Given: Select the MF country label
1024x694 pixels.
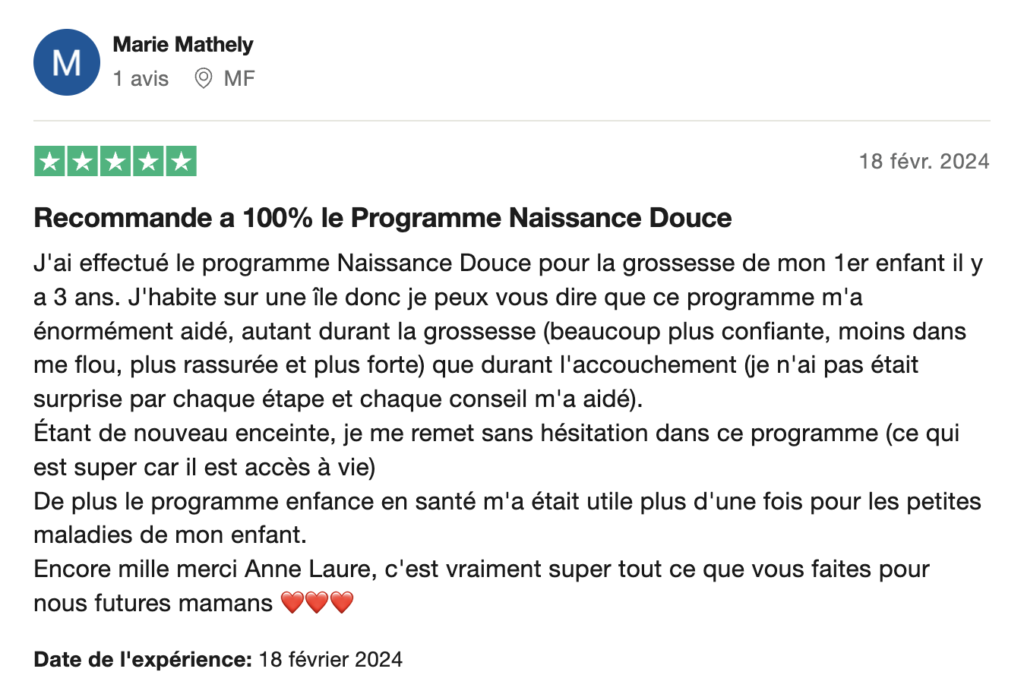Looking at the screenshot, I should coord(239,78).
